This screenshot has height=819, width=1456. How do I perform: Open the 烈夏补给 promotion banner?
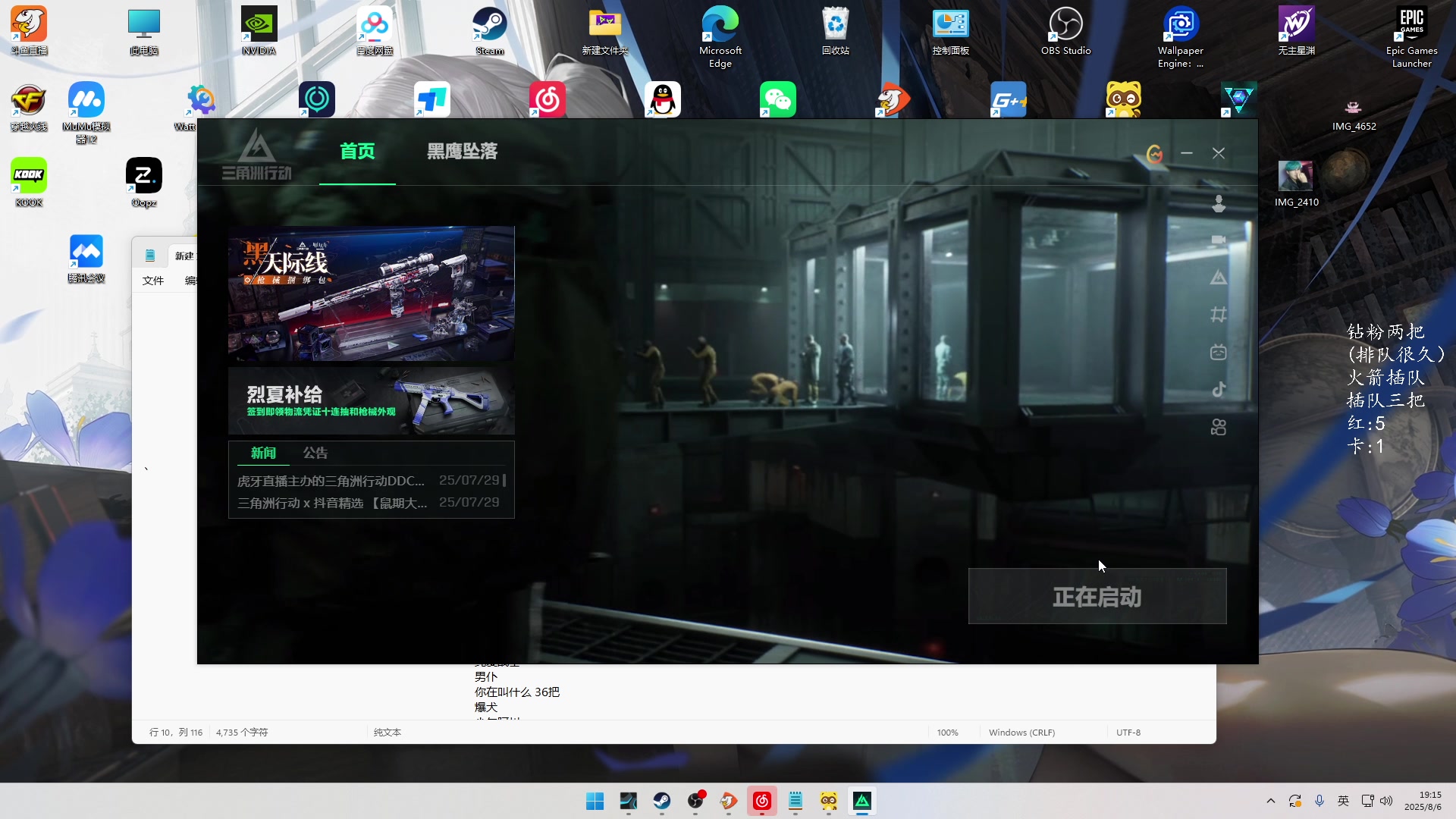(372, 401)
